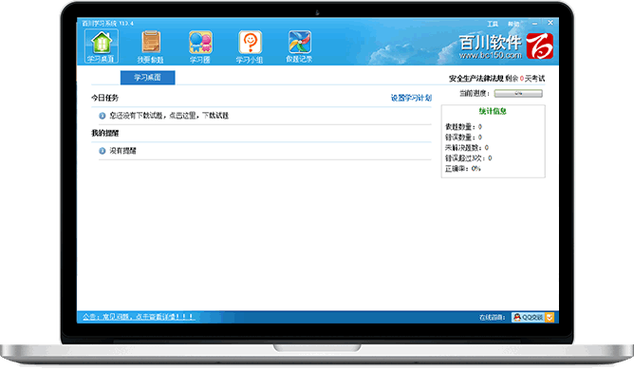Click the green 统计信息 heading

click(492, 111)
